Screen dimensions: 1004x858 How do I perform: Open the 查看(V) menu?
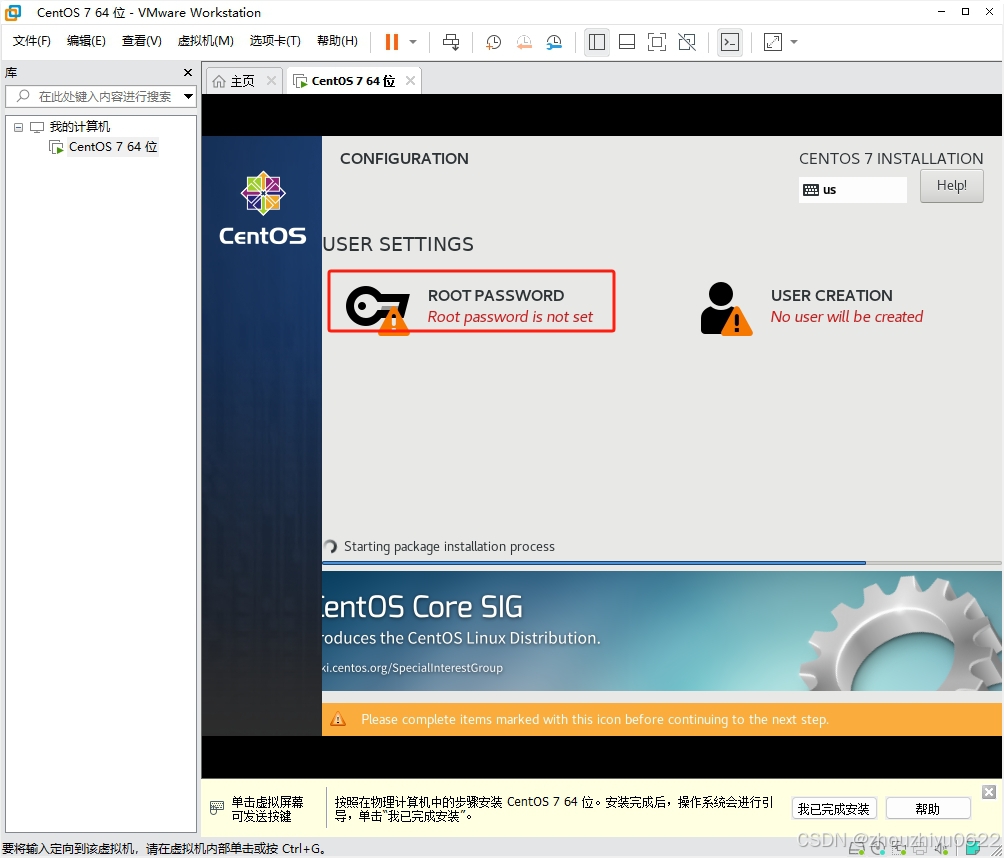point(142,41)
